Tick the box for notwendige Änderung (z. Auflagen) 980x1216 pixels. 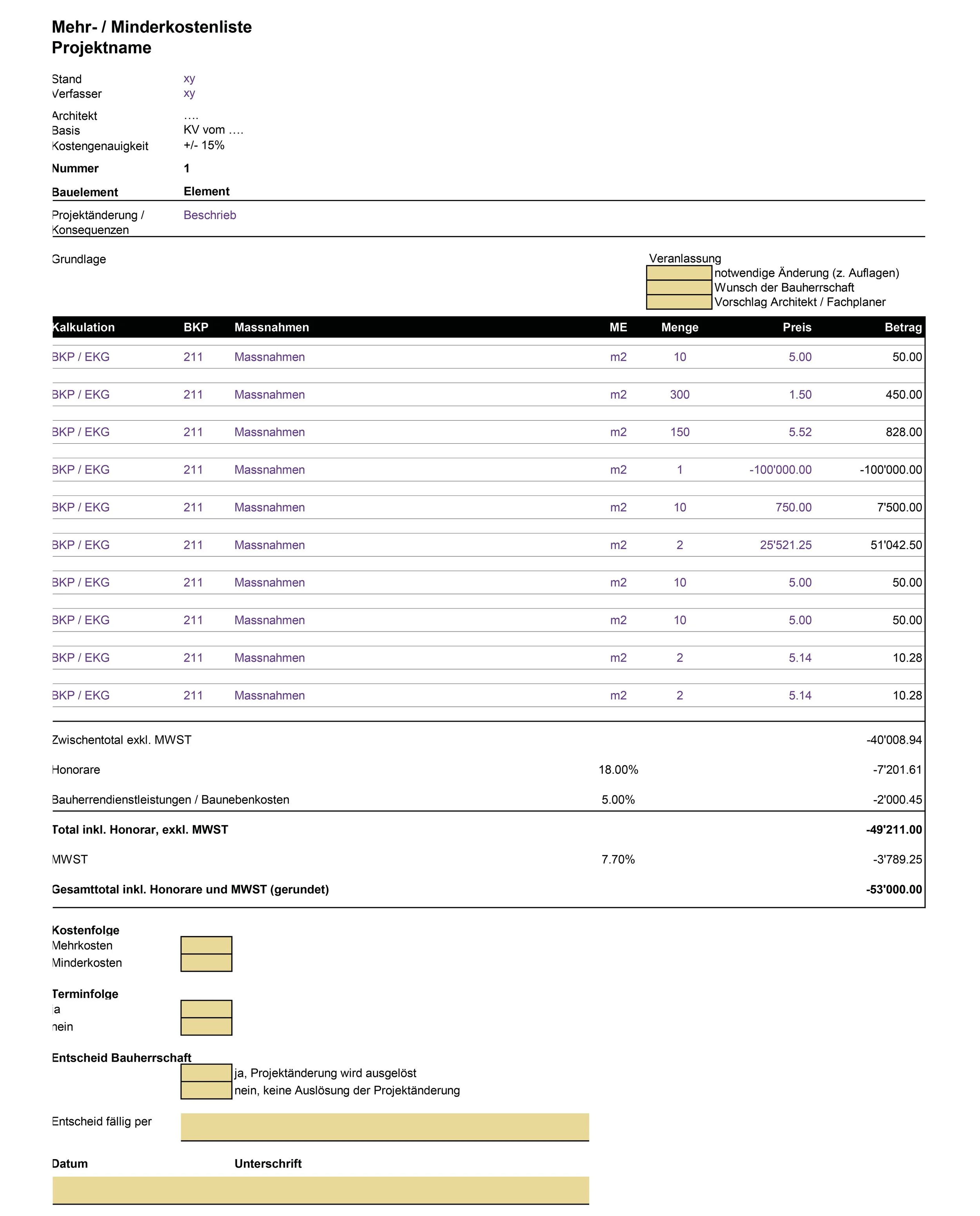[679, 273]
